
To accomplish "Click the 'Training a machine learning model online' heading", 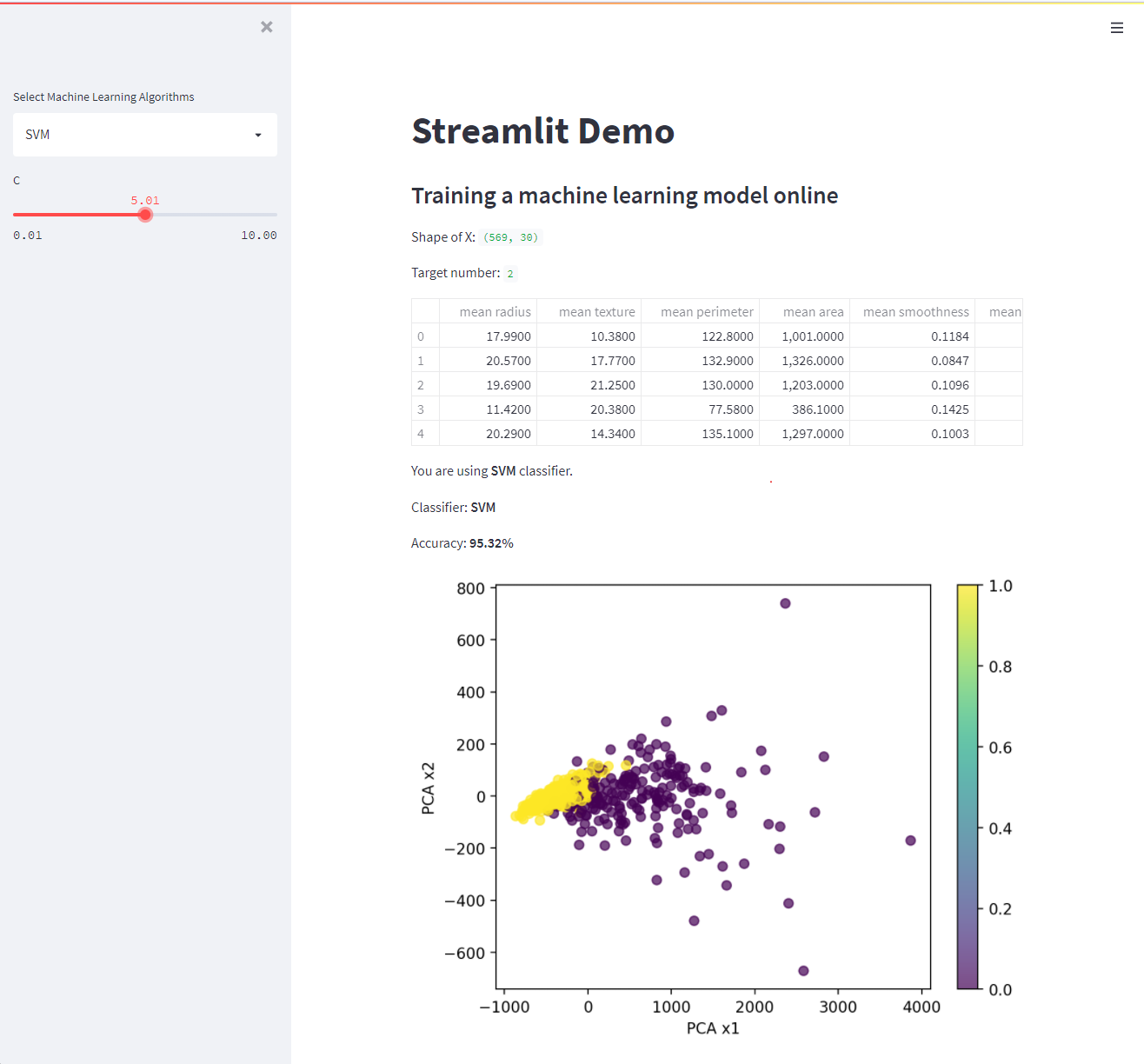I will click(x=624, y=196).
